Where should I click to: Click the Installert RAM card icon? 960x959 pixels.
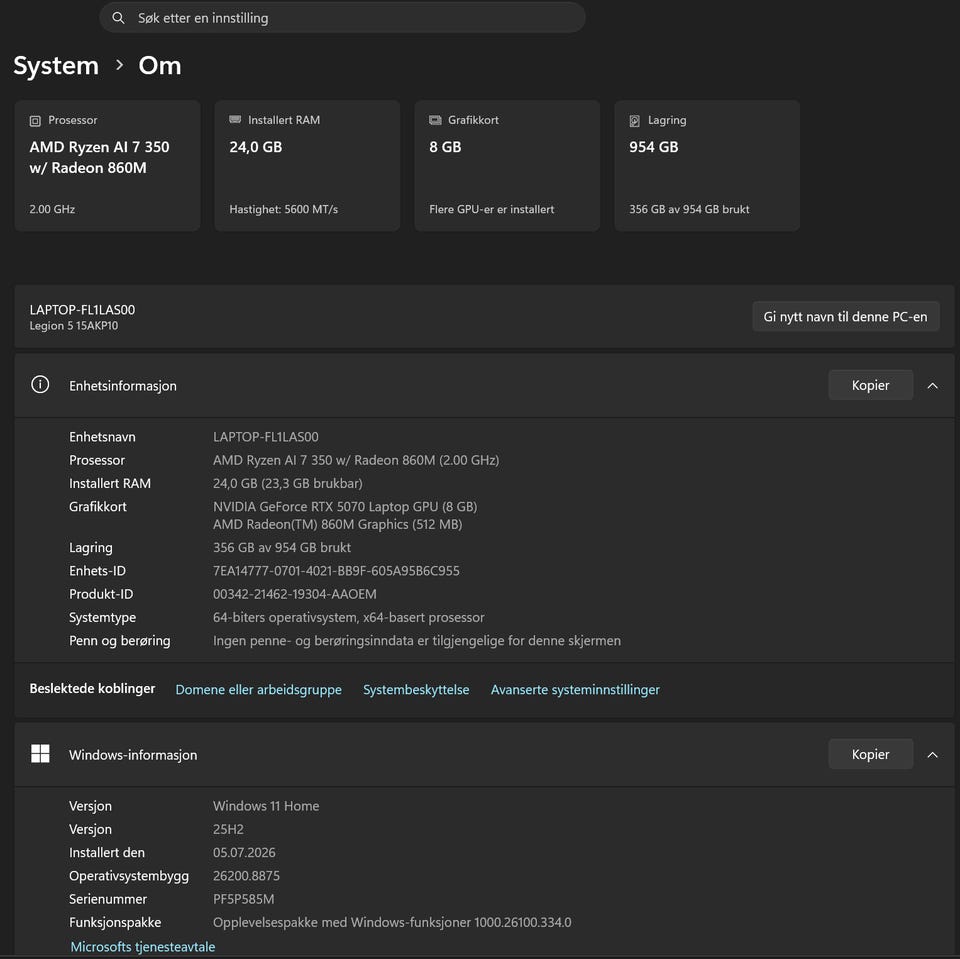click(x=235, y=119)
